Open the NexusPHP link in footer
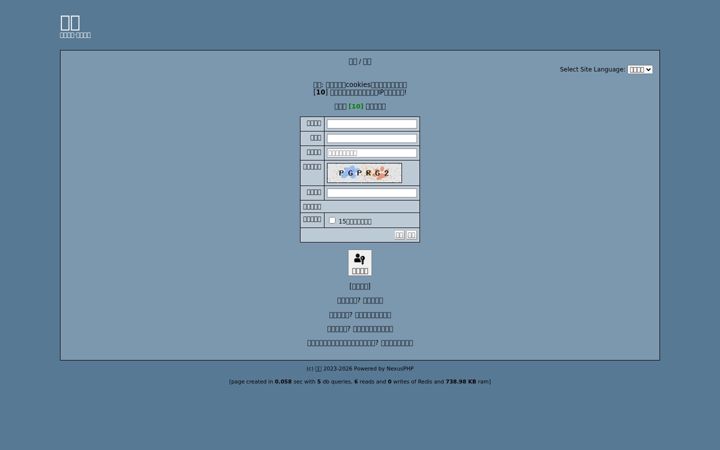This screenshot has width=720, height=450. [x=399, y=368]
